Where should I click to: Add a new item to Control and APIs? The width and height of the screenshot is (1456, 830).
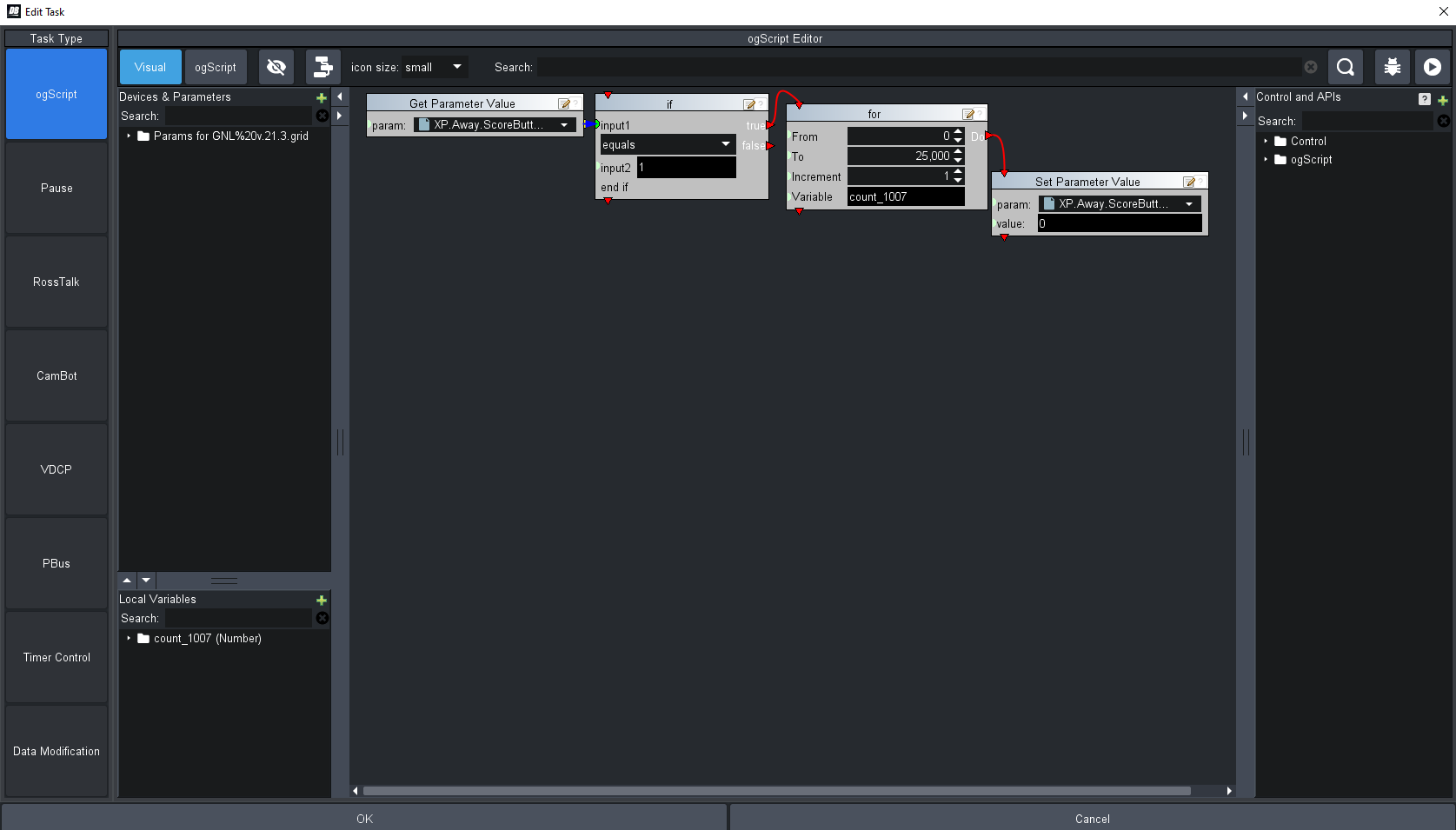[1443, 100]
